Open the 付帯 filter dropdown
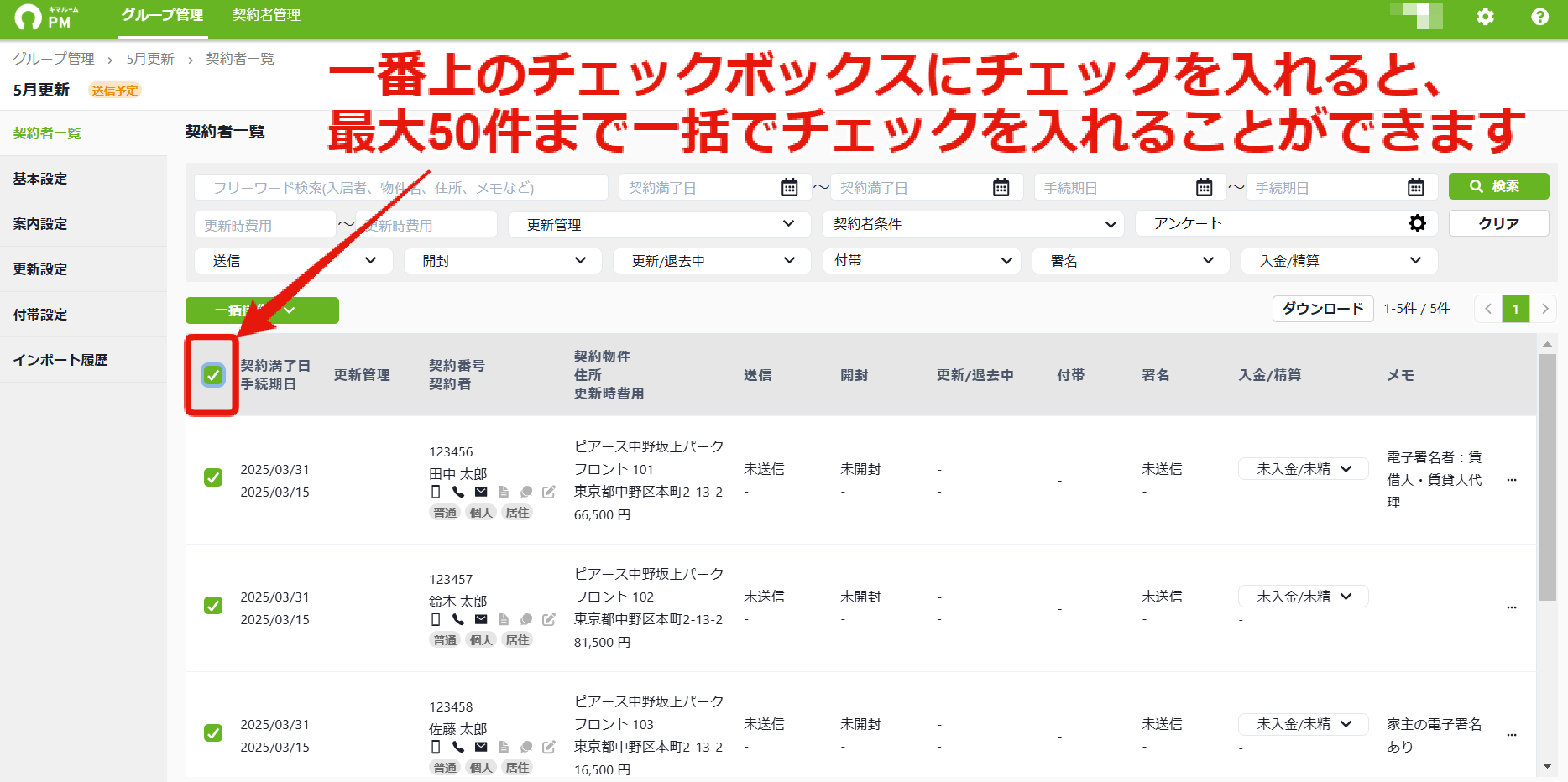 [922, 261]
